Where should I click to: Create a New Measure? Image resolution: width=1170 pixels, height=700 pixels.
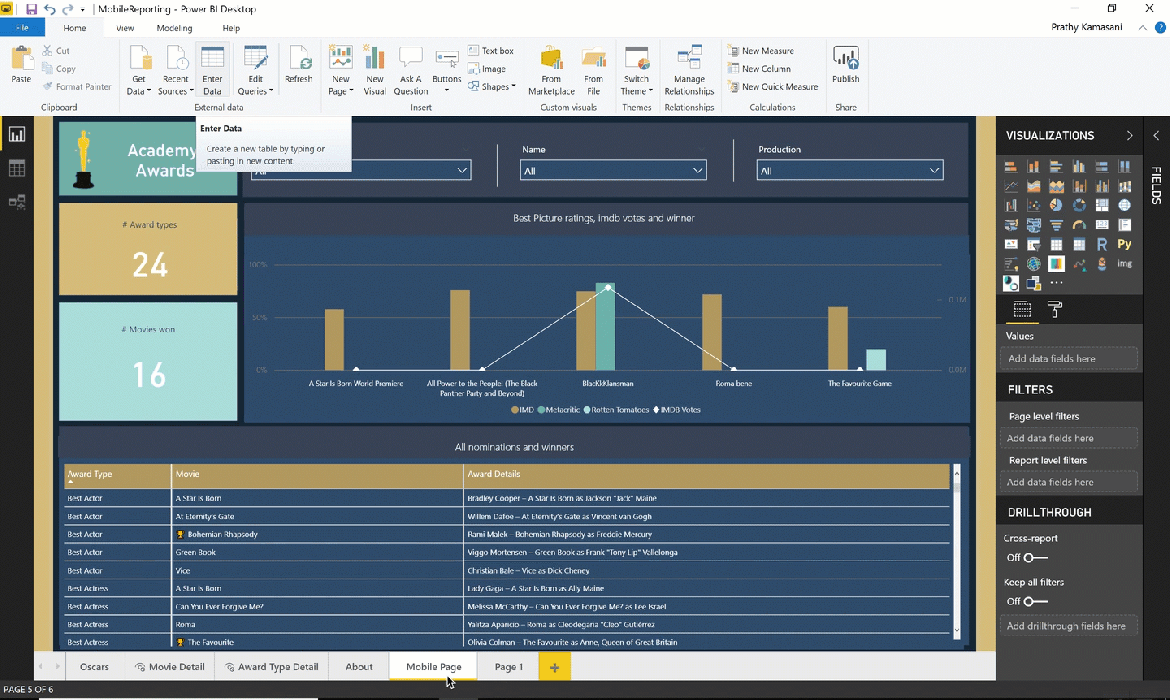[761, 51]
